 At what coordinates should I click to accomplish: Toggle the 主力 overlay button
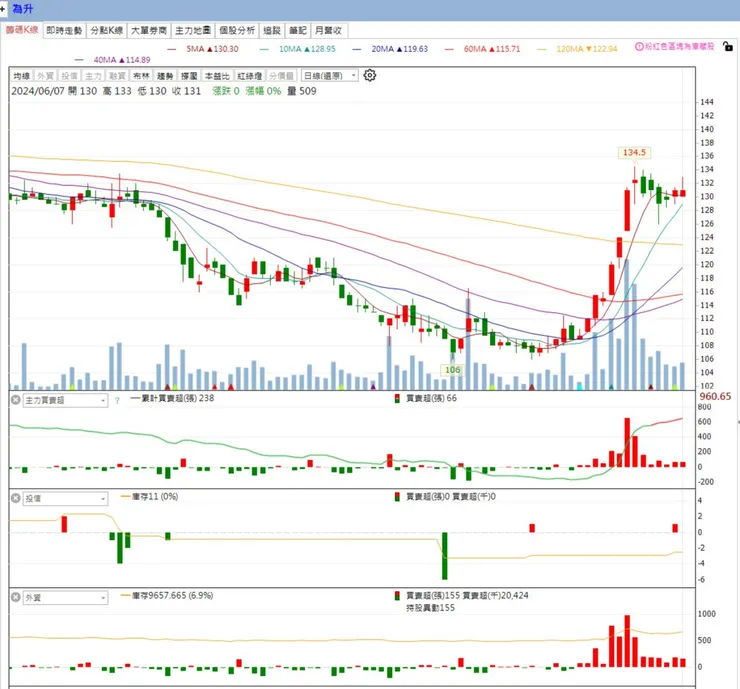coord(93,76)
